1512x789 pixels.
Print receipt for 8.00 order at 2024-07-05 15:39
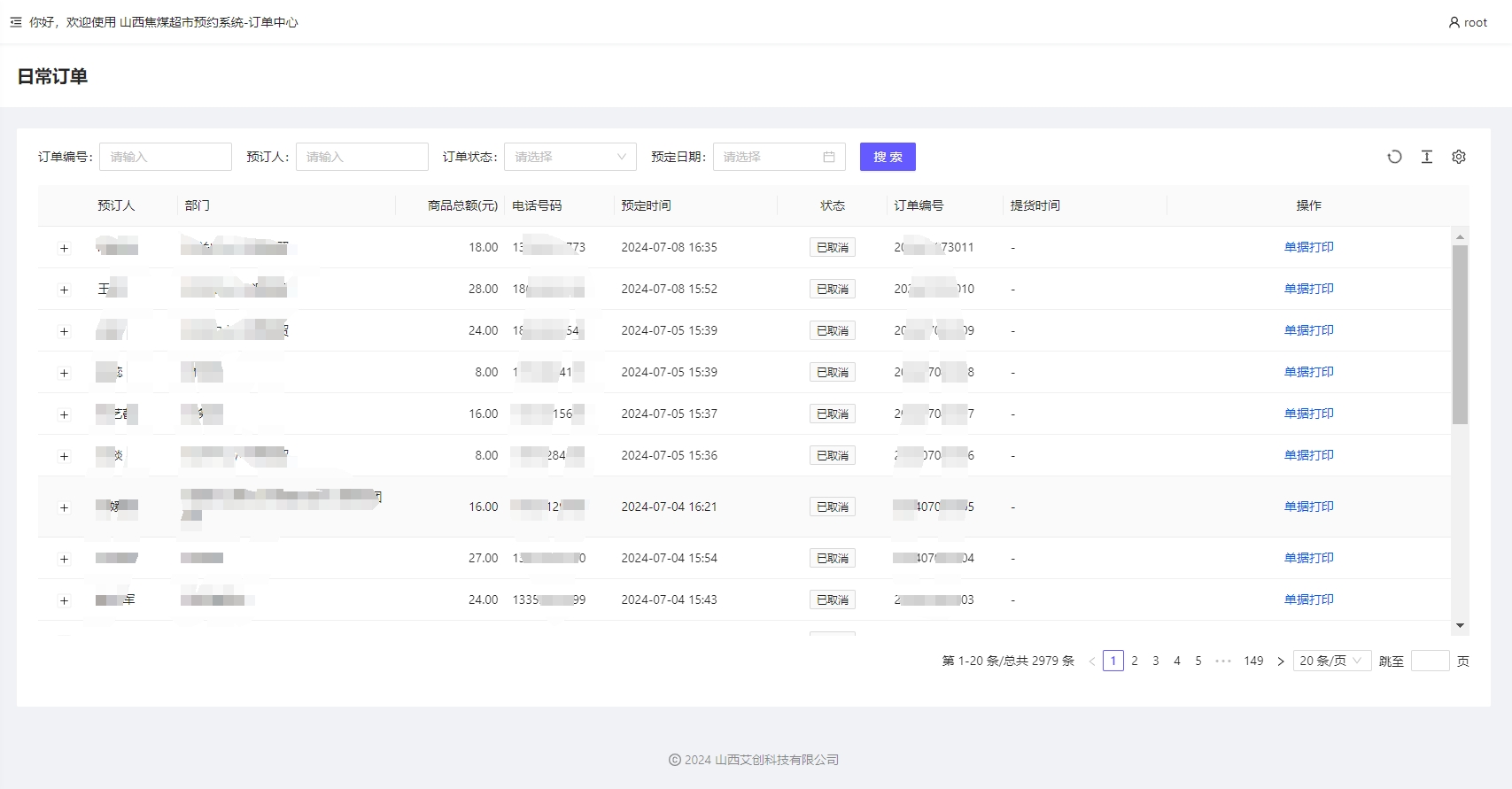[x=1308, y=372]
